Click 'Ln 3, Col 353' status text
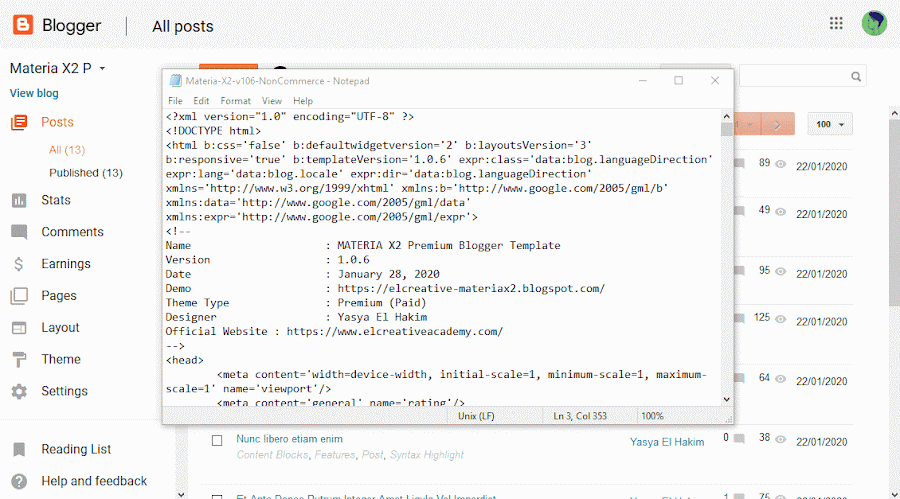Image resolution: width=900 pixels, height=499 pixels. (580, 416)
